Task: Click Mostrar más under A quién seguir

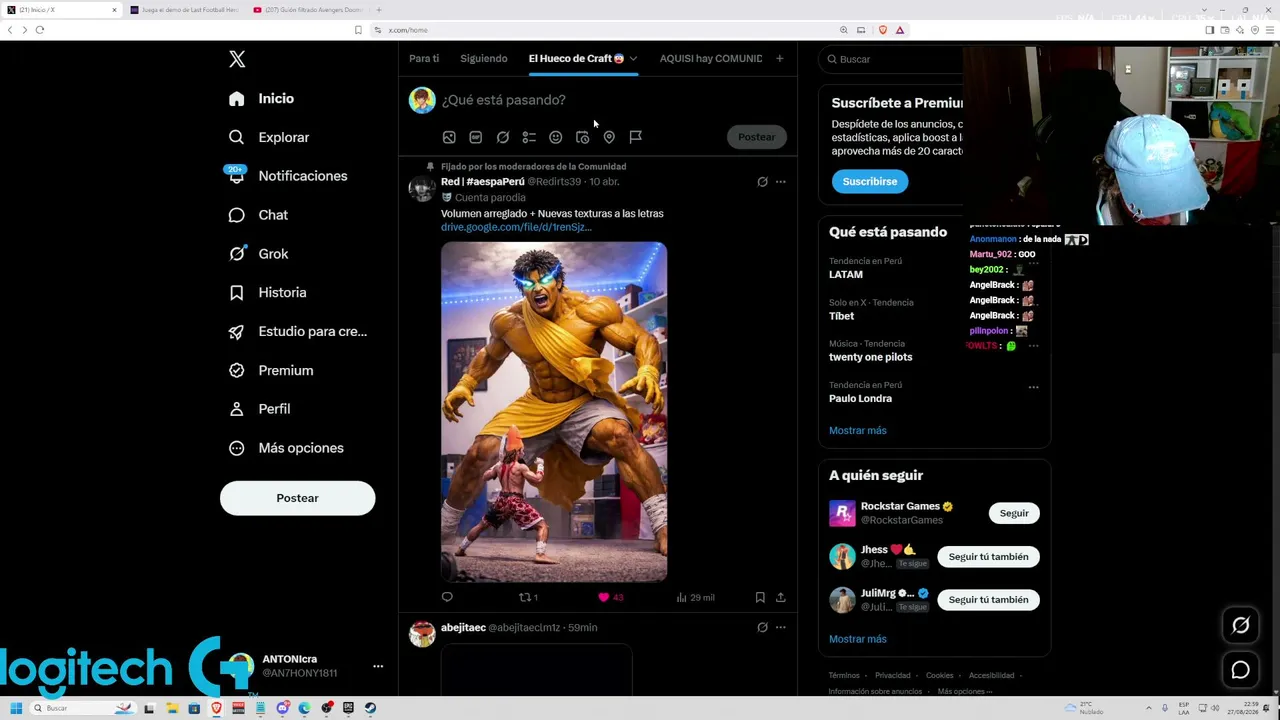Action: [x=857, y=640]
